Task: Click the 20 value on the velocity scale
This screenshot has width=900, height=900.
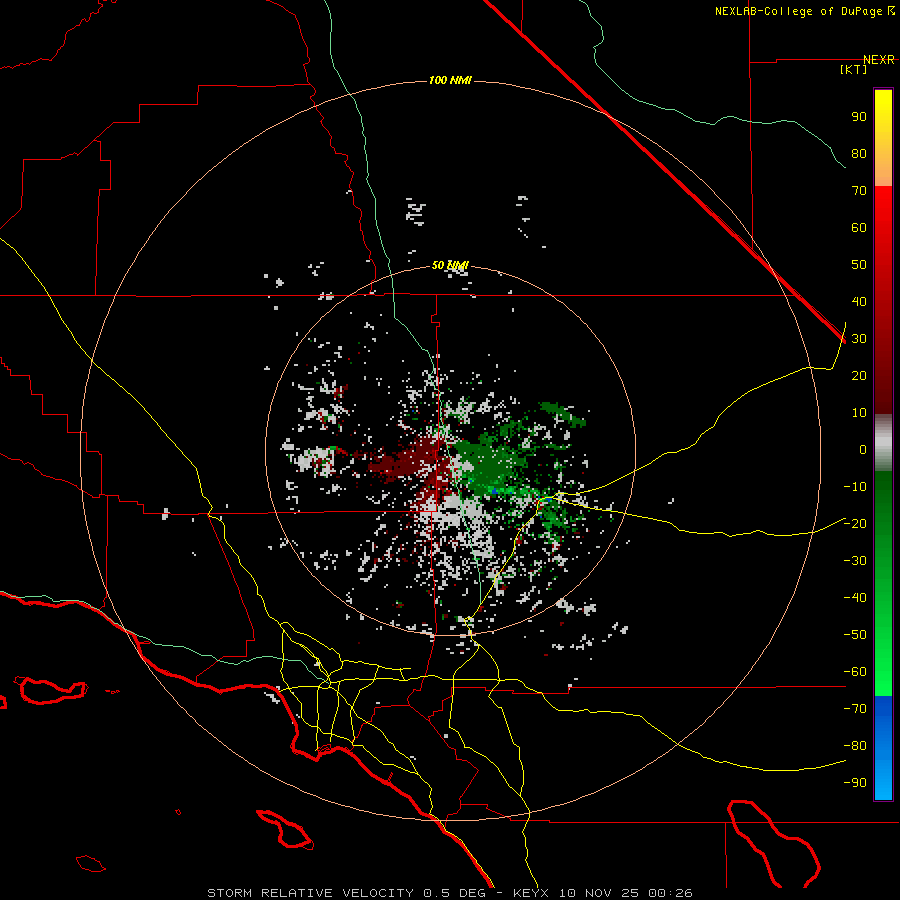Action: pos(859,376)
